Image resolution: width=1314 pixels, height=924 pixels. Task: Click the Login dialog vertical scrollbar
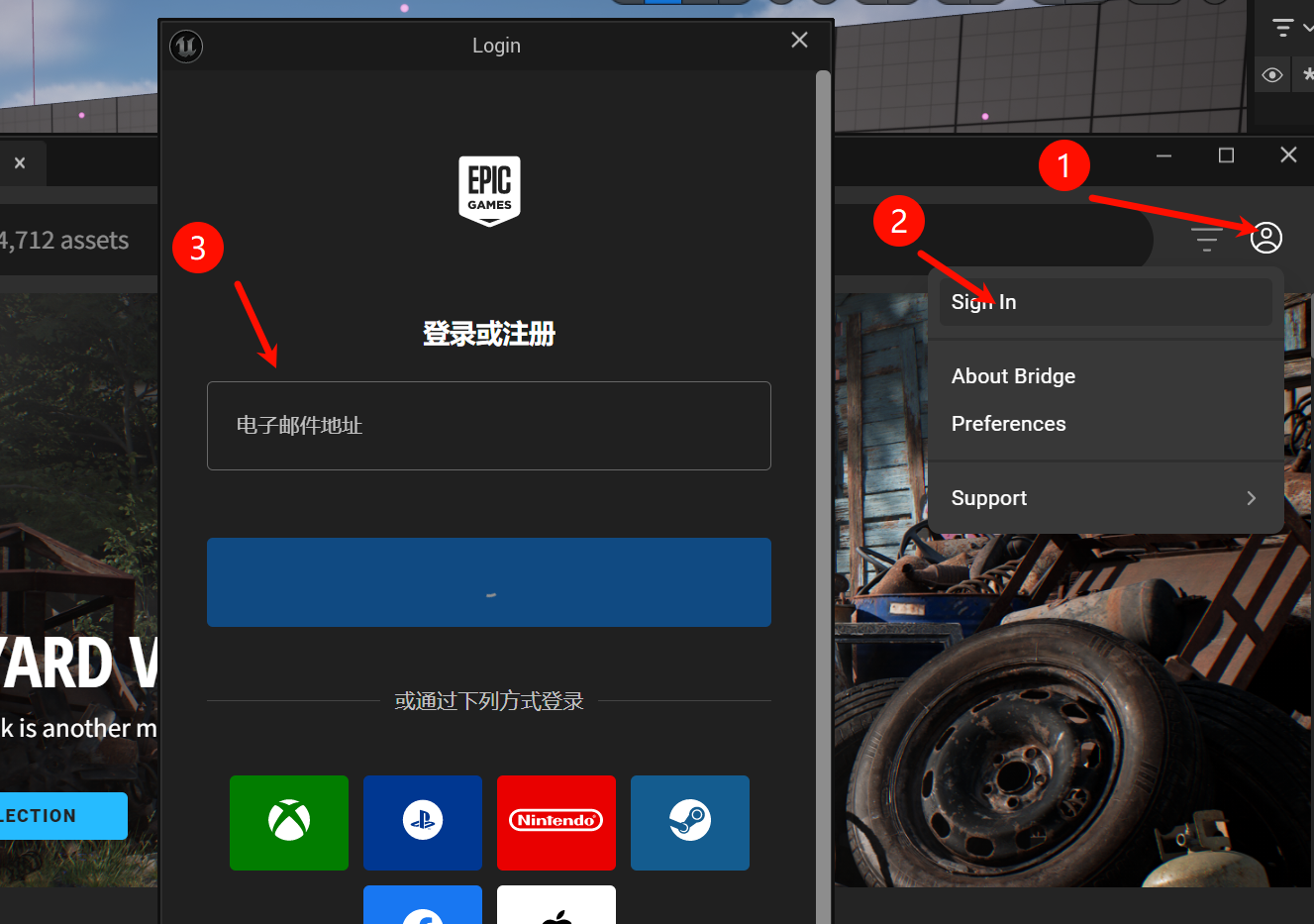tap(823, 495)
